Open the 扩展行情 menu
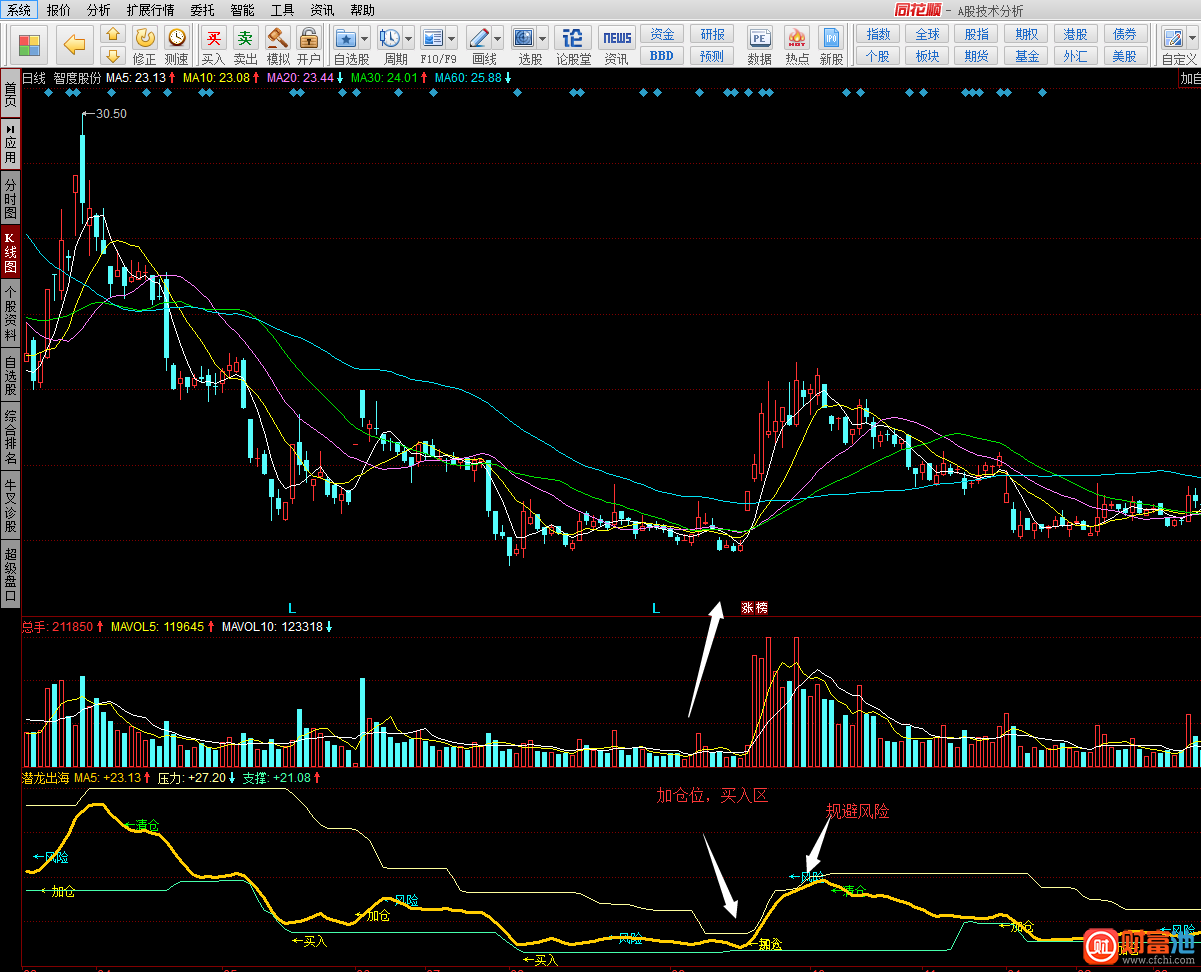Screen dimensions: 1201x972 click(150, 10)
